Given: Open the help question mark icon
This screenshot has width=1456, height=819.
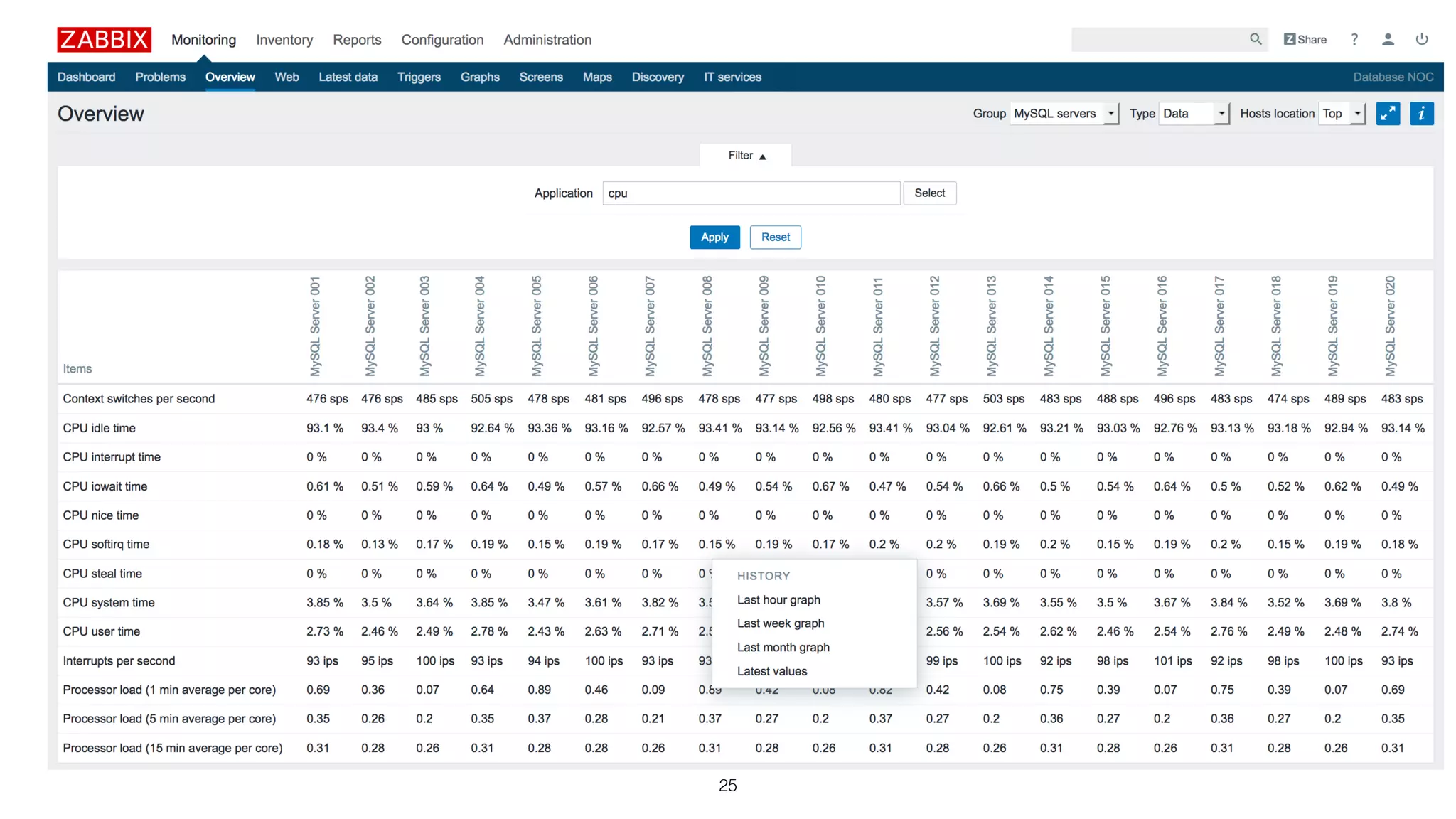Looking at the screenshot, I should point(1354,40).
